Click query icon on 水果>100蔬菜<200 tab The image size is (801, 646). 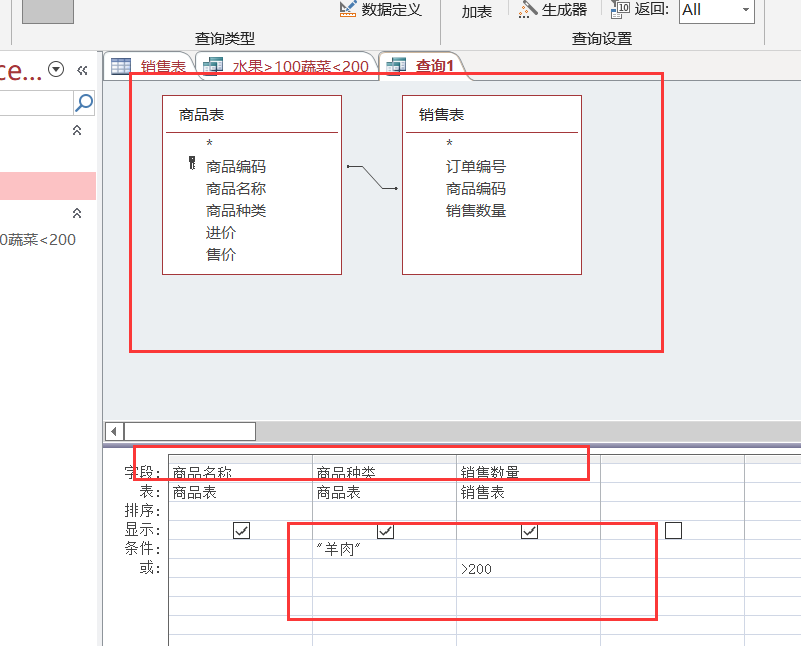[x=213, y=65]
